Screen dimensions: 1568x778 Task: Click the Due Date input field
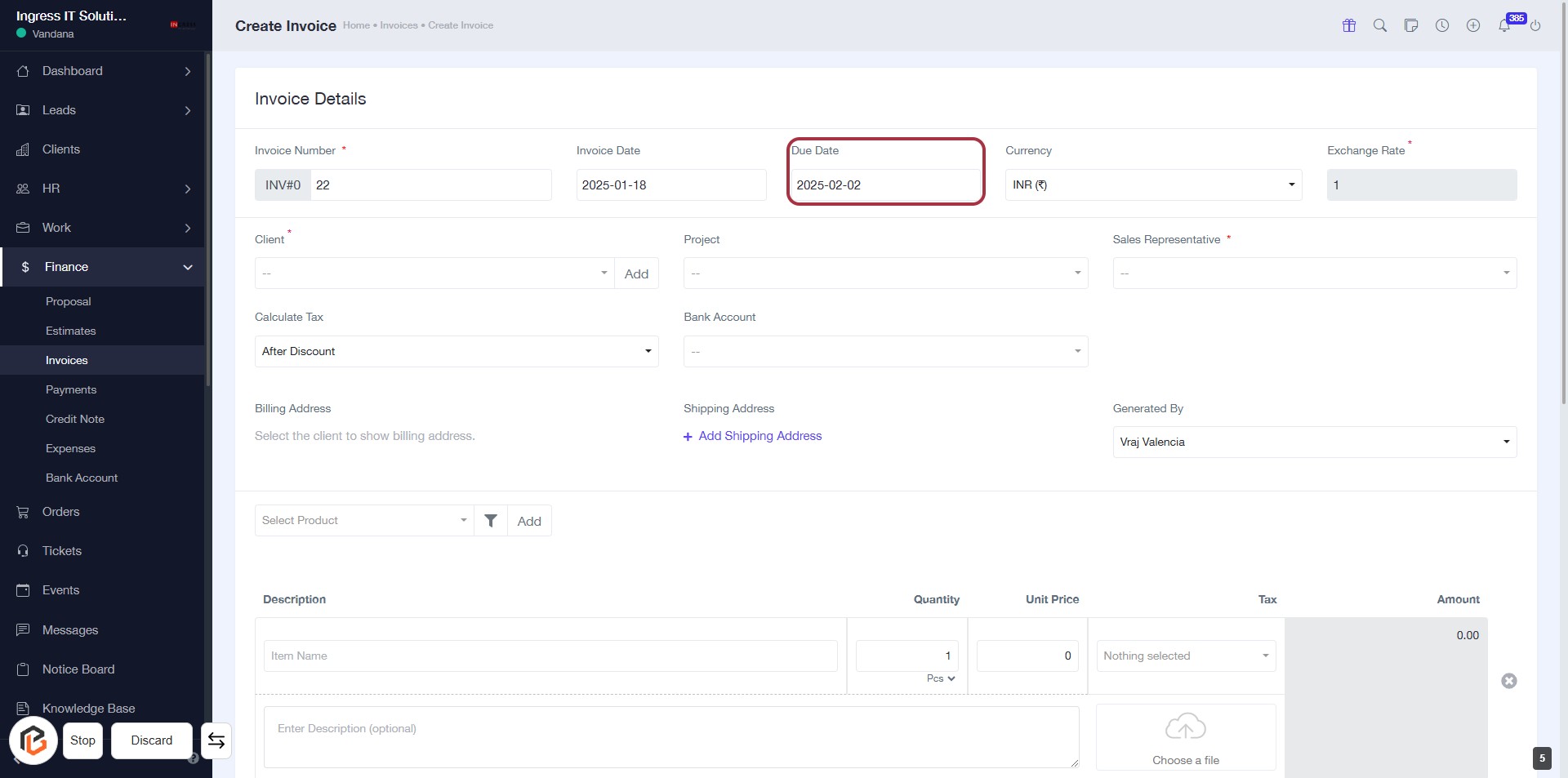pyautogui.click(x=885, y=185)
